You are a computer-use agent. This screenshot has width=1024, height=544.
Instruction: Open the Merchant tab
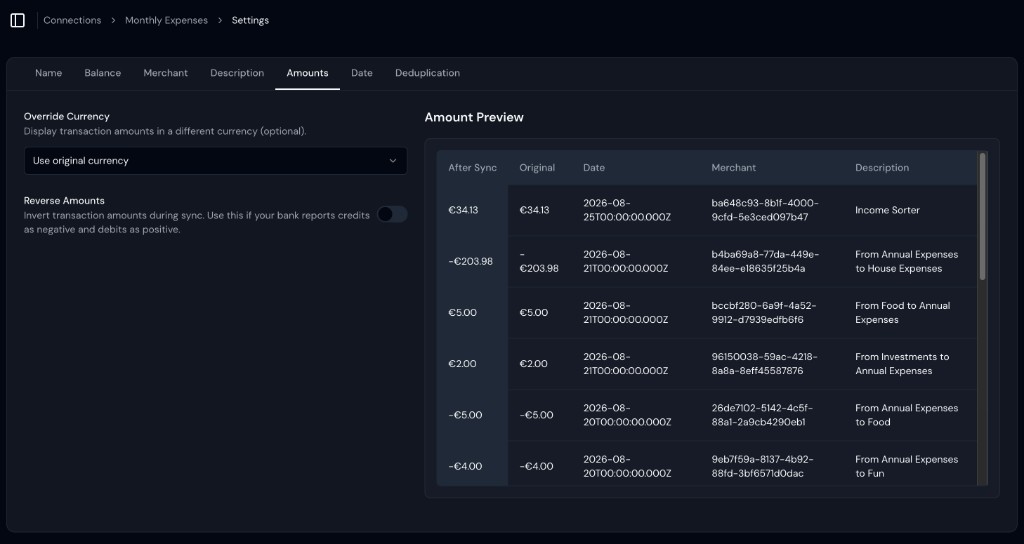pos(165,73)
